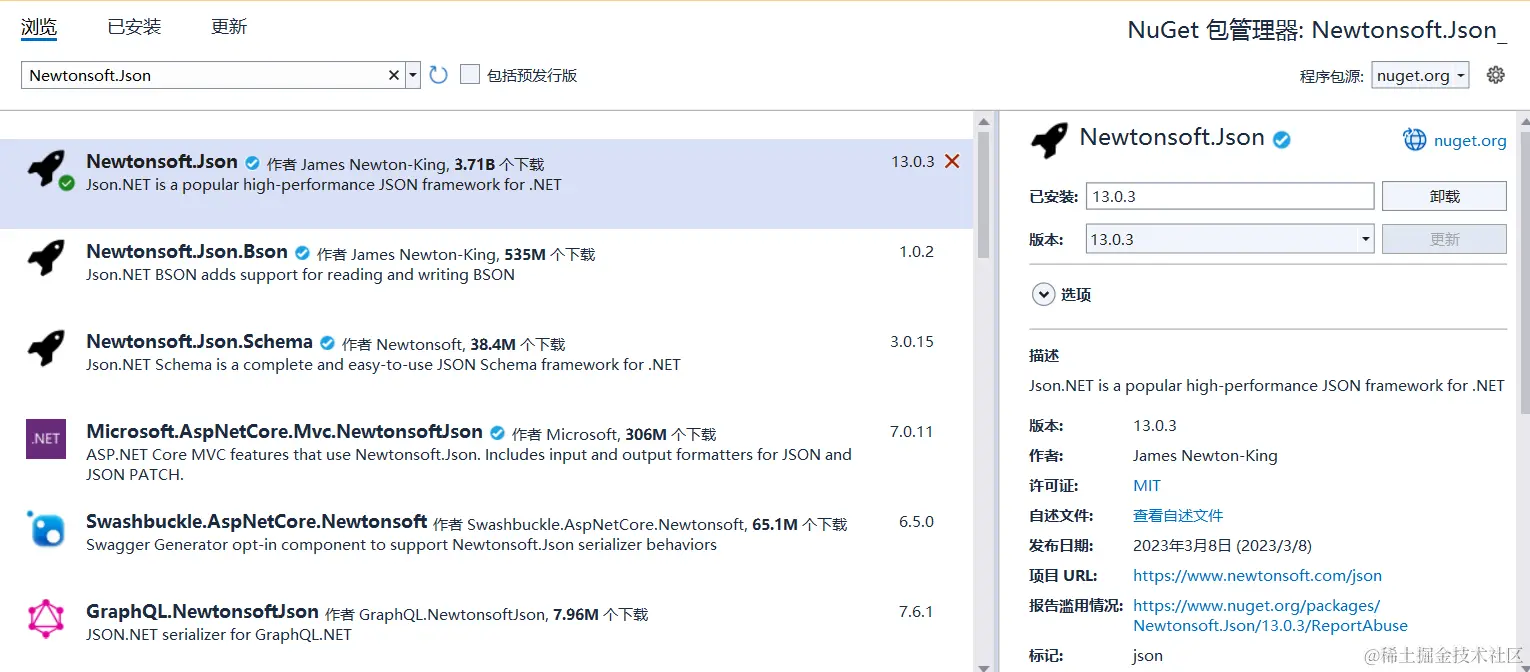
Task: Click the globe icon beside nuget.org
Action: click(x=1415, y=140)
